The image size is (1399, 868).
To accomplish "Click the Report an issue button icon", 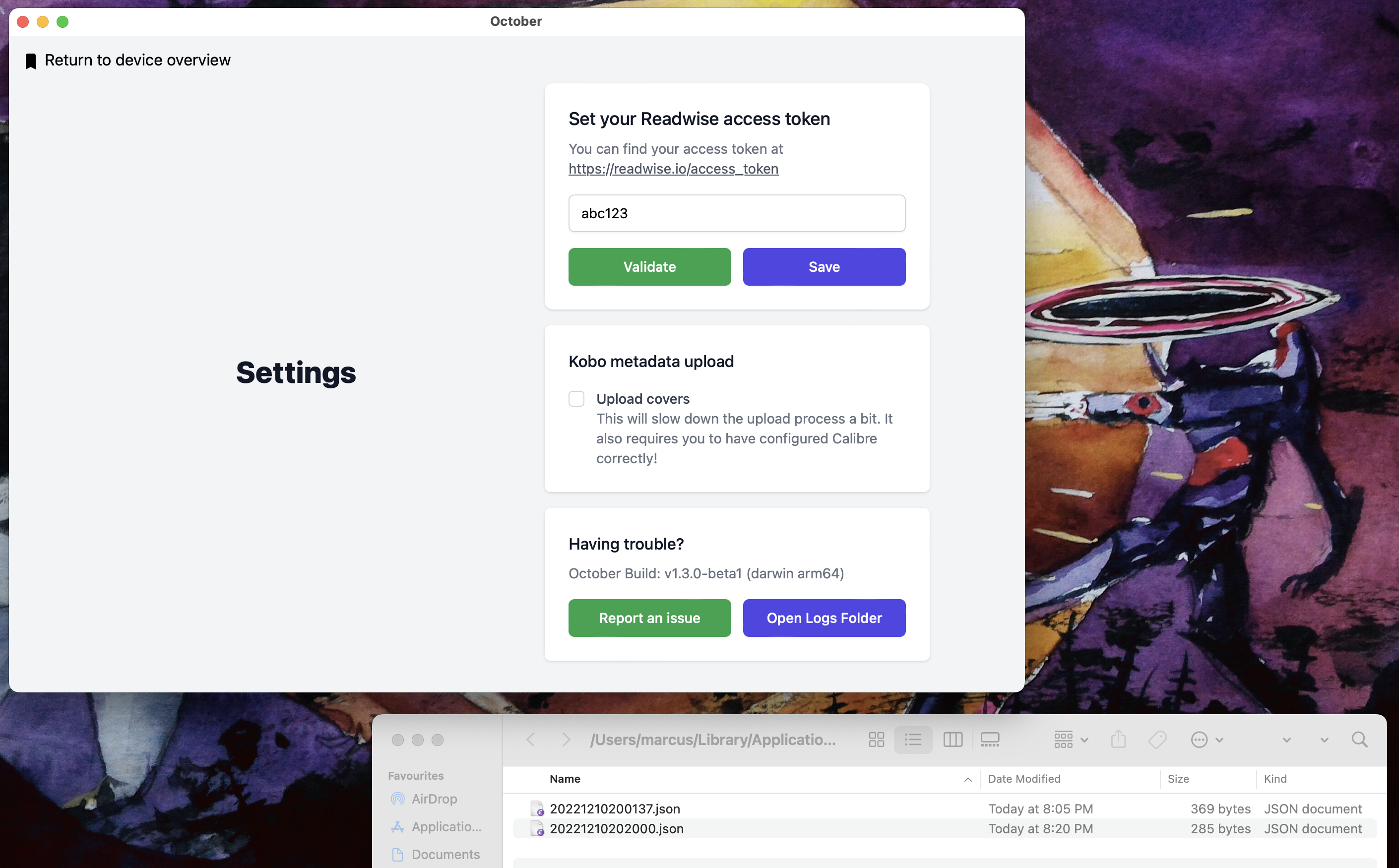I will pos(650,617).
